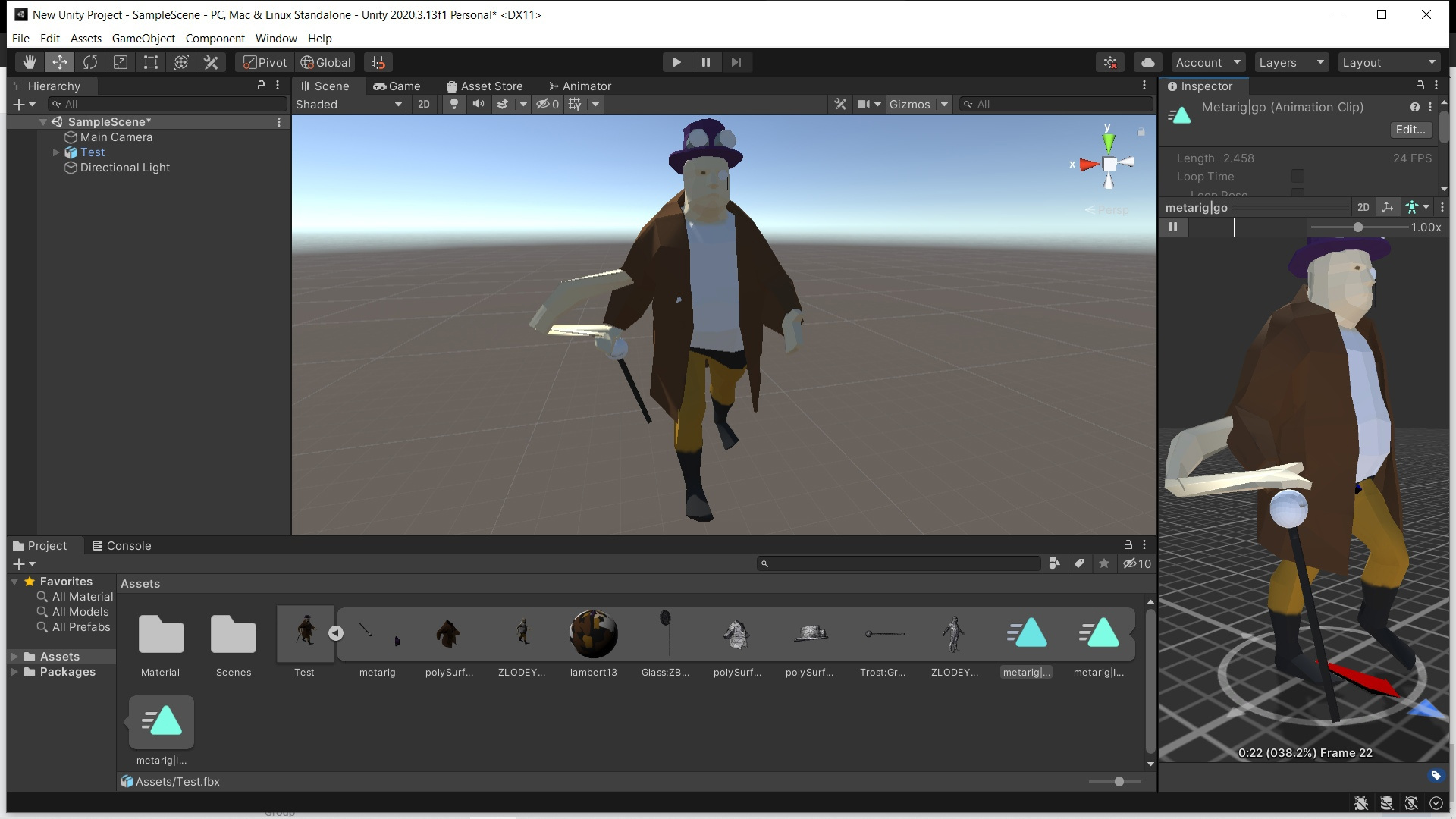Switch to the Asset Store tab
This screenshot has height=819, width=1456.
(x=485, y=86)
